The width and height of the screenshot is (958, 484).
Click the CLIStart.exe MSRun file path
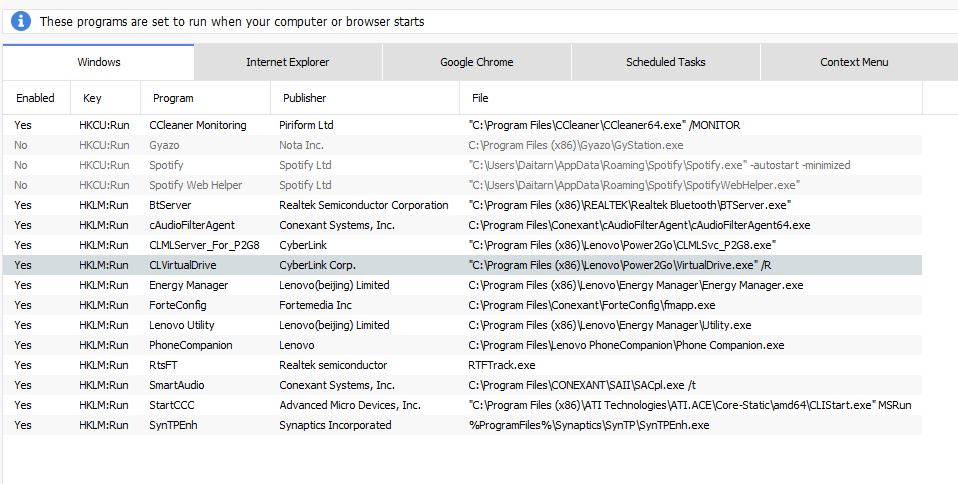(x=690, y=405)
